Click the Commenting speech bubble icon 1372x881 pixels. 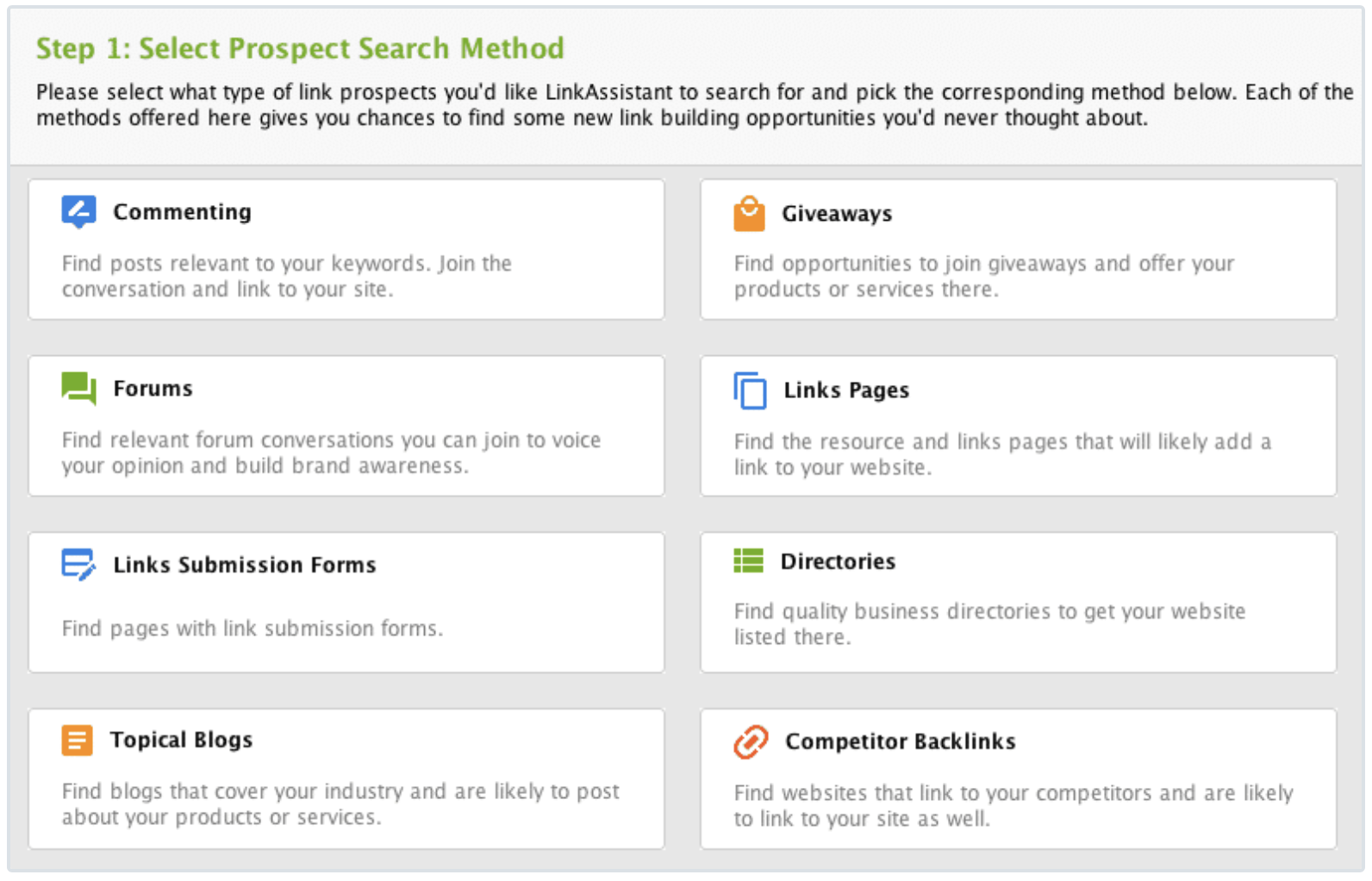click(x=78, y=211)
